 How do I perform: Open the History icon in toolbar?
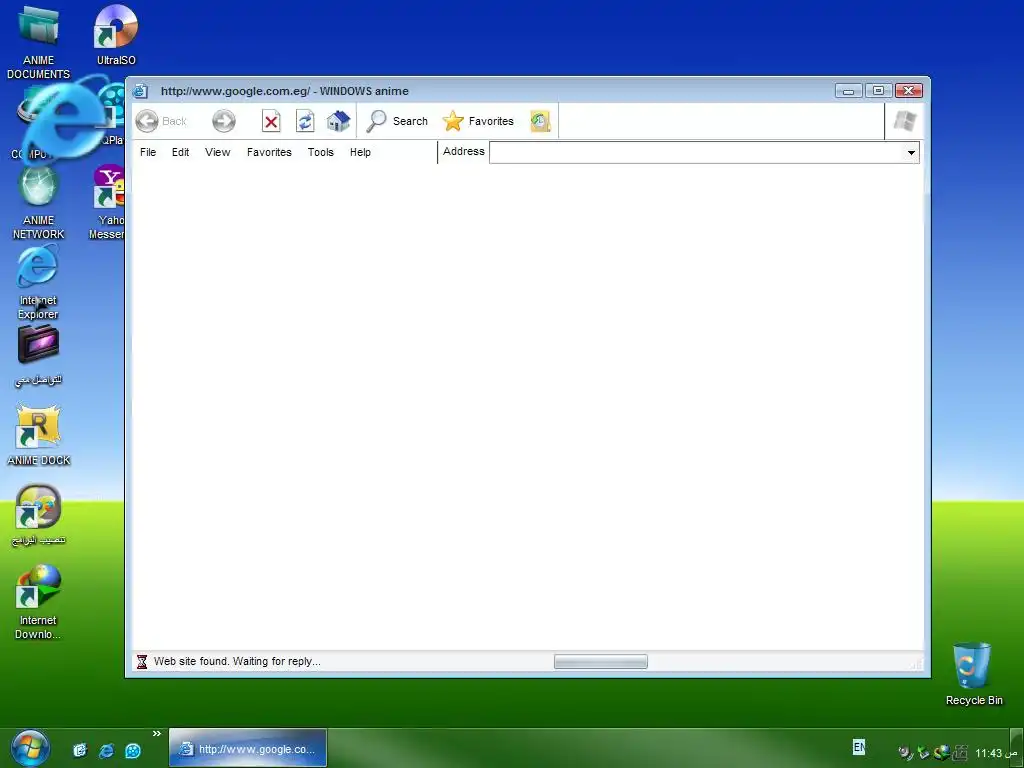(540, 121)
